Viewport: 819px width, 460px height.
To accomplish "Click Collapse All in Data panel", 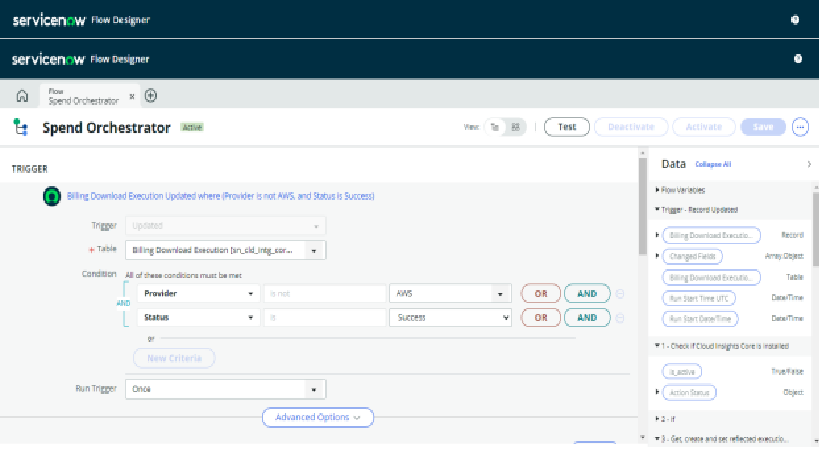I will (713, 164).
